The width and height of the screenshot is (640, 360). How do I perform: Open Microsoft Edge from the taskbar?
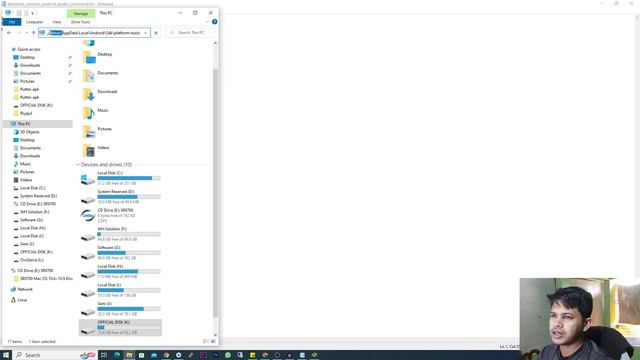(x=117, y=355)
